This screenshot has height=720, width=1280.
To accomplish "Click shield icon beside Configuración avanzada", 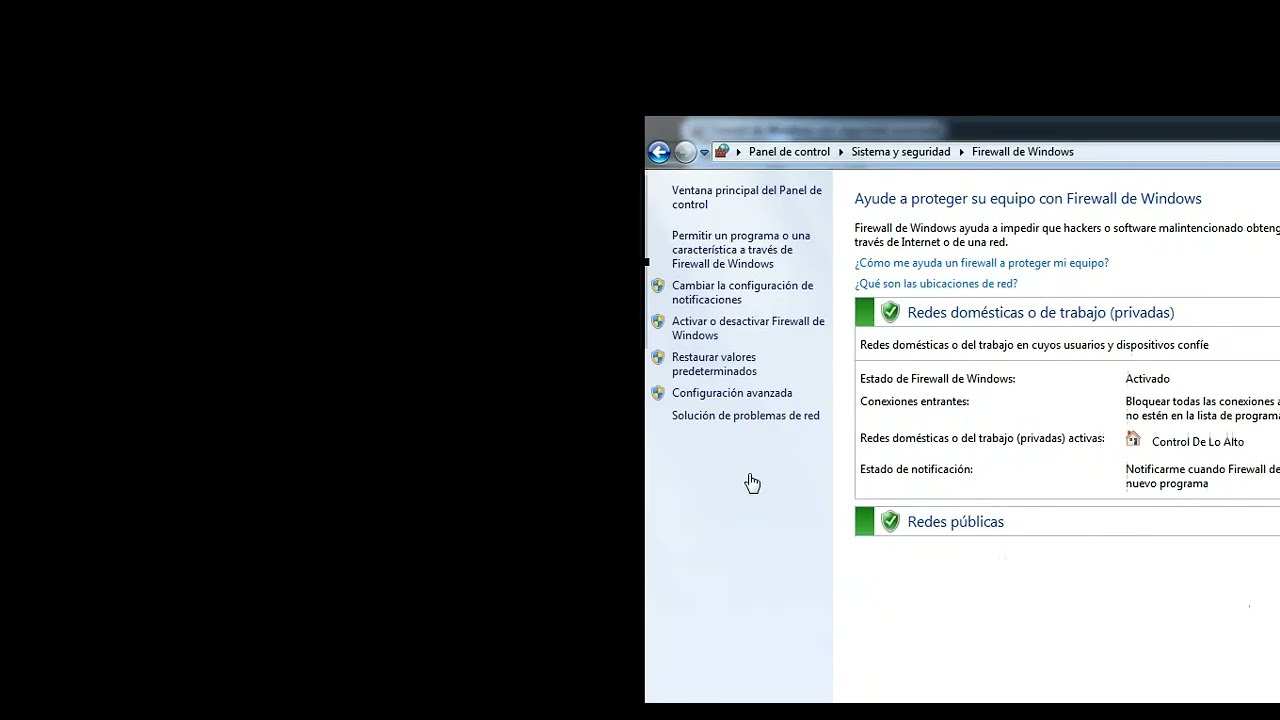I will [657, 393].
